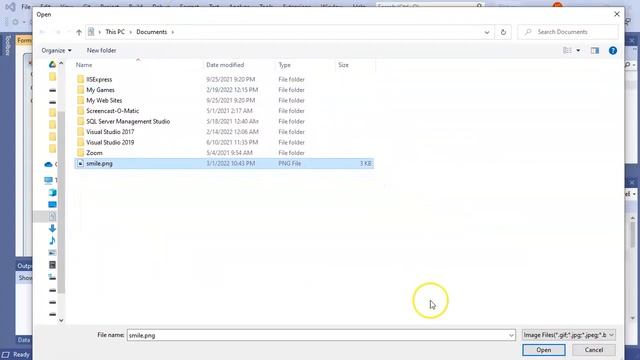640x360 pixels.
Task: Select This PC icon in navigation pane
Action: (x=49, y=180)
